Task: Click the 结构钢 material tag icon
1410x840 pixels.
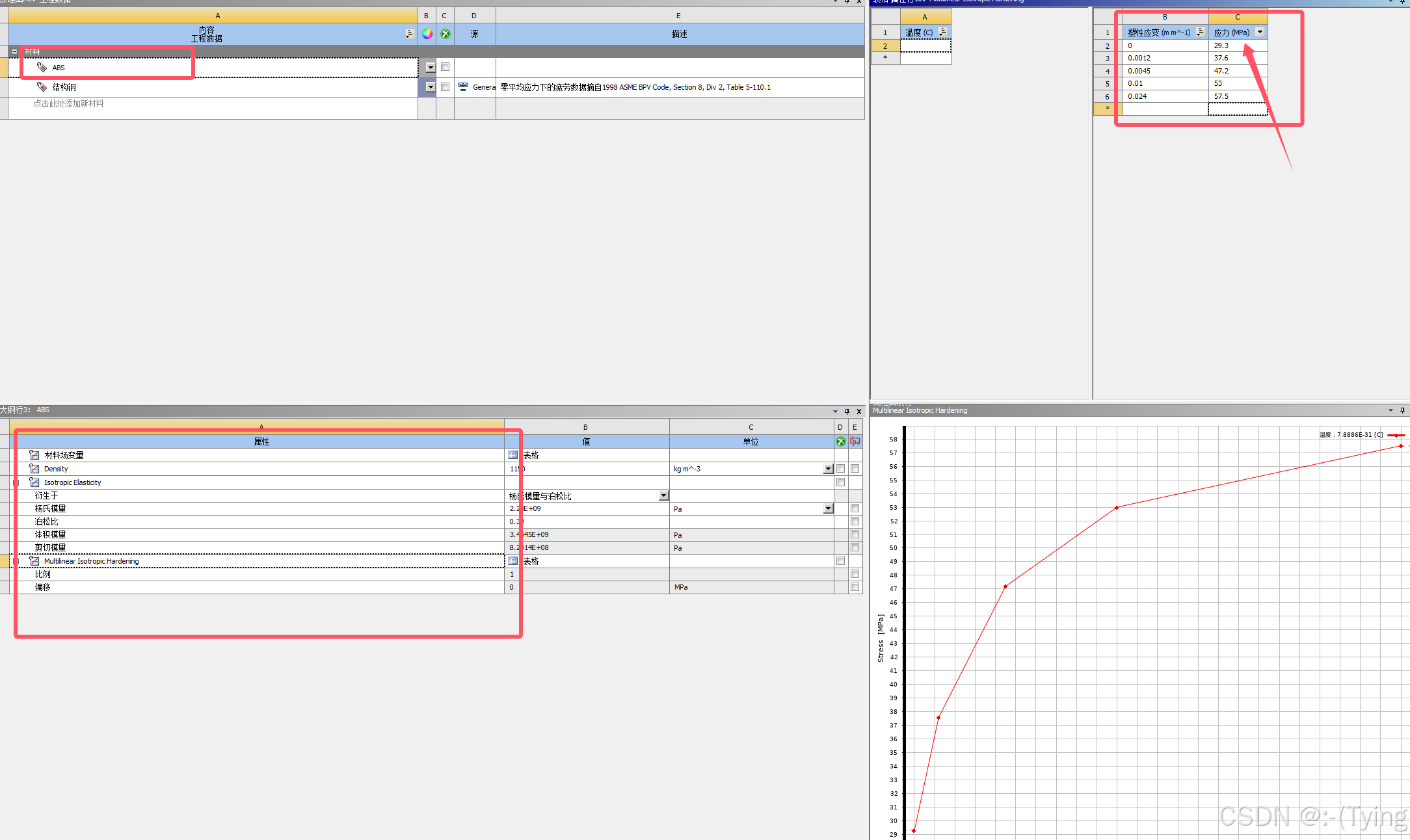Action: point(42,87)
